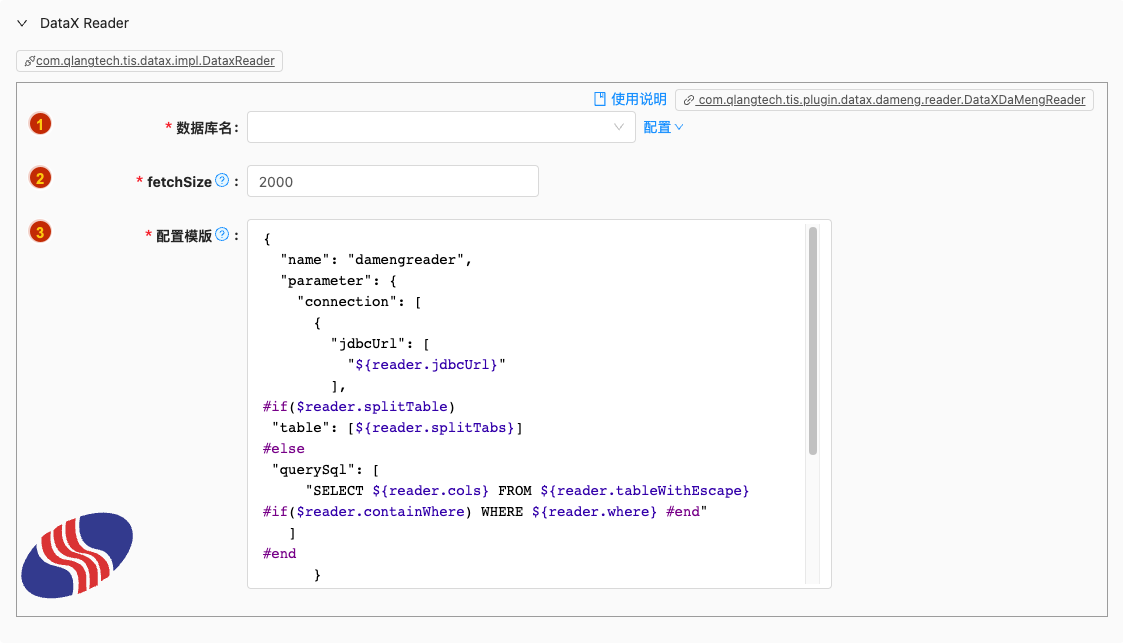Click the red step badge number 2
The height and width of the screenshot is (643, 1123).
point(40,178)
